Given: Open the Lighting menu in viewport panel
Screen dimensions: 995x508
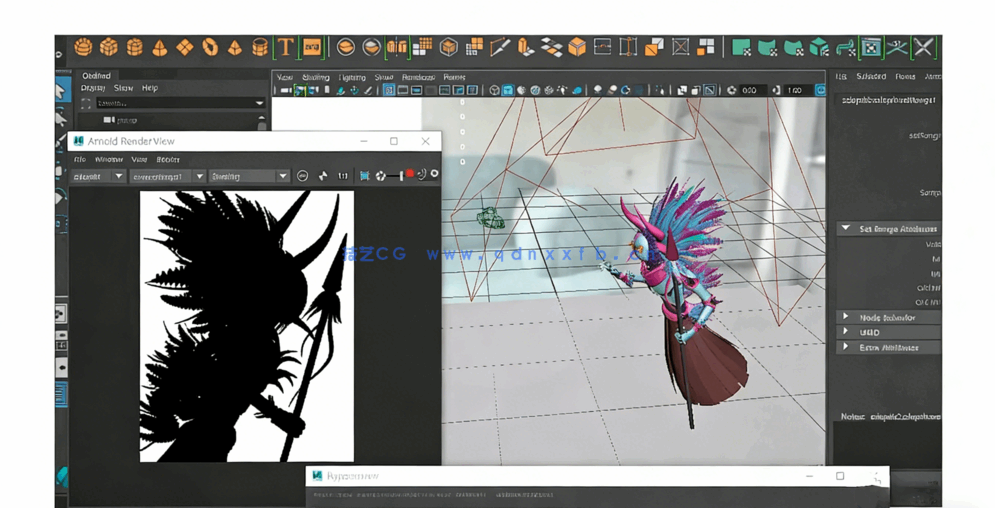Looking at the screenshot, I should (x=352, y=77).
